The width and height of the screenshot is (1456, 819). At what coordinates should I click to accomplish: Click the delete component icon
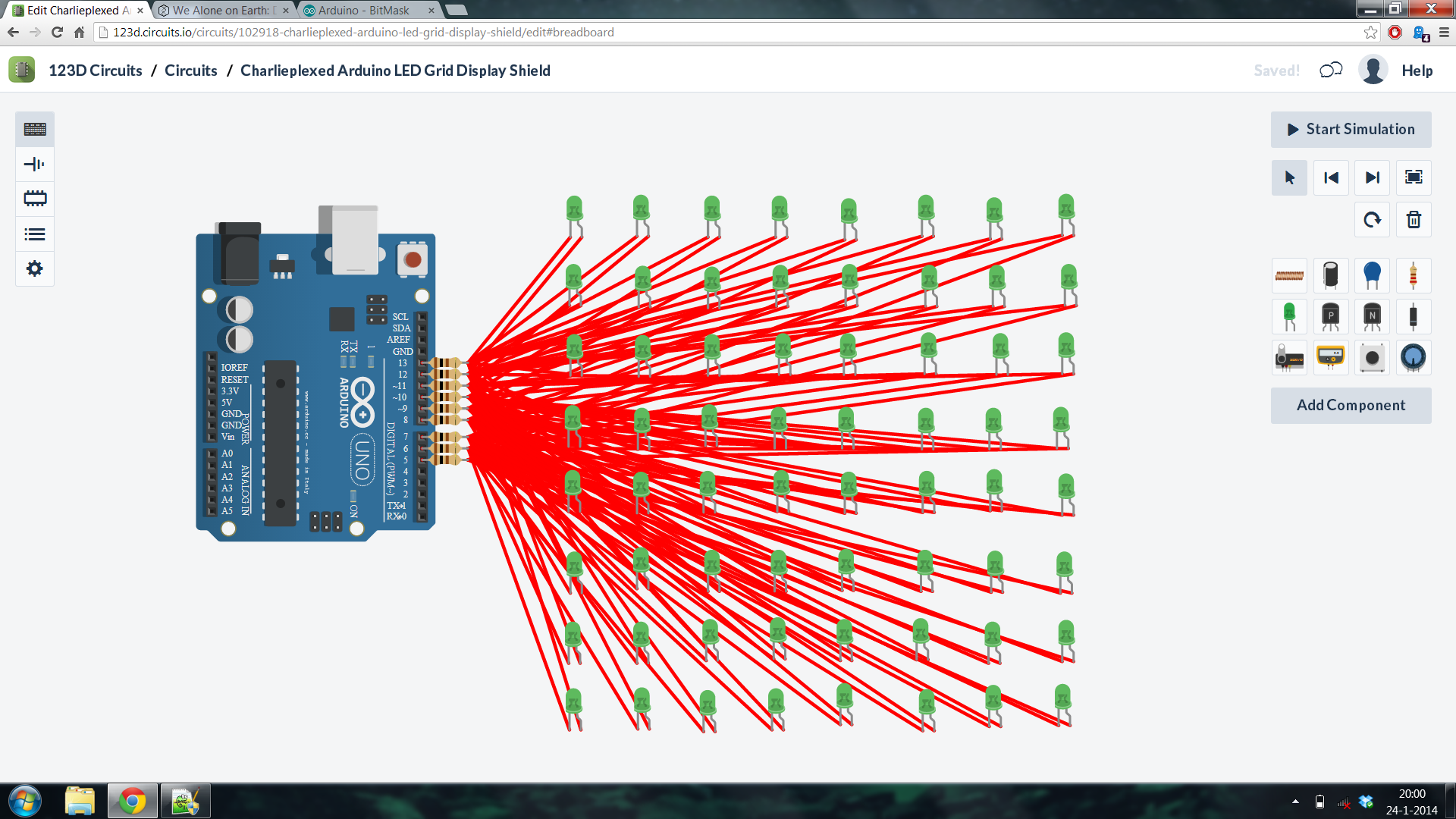[x=1413, y=219]
